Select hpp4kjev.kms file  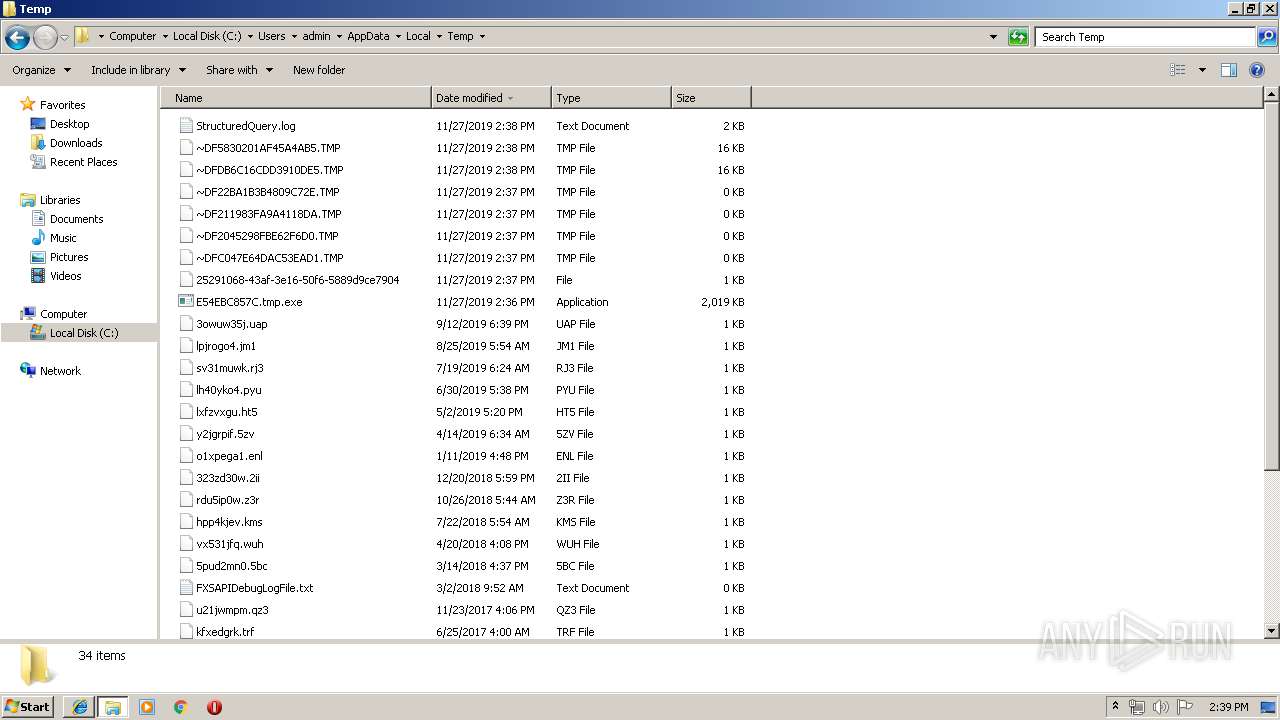229,522
